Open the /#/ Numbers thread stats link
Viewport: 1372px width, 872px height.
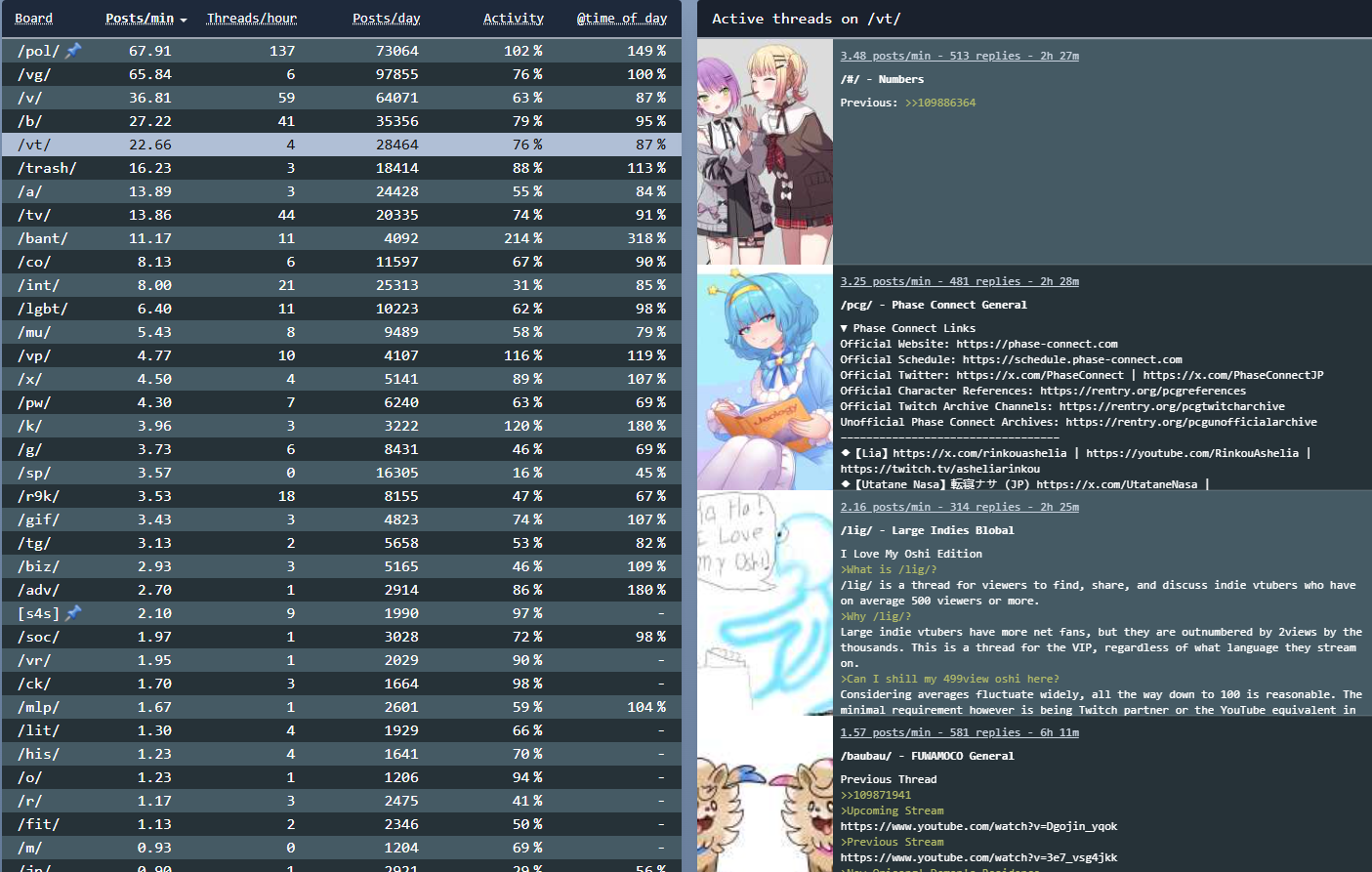click(960, 56)
